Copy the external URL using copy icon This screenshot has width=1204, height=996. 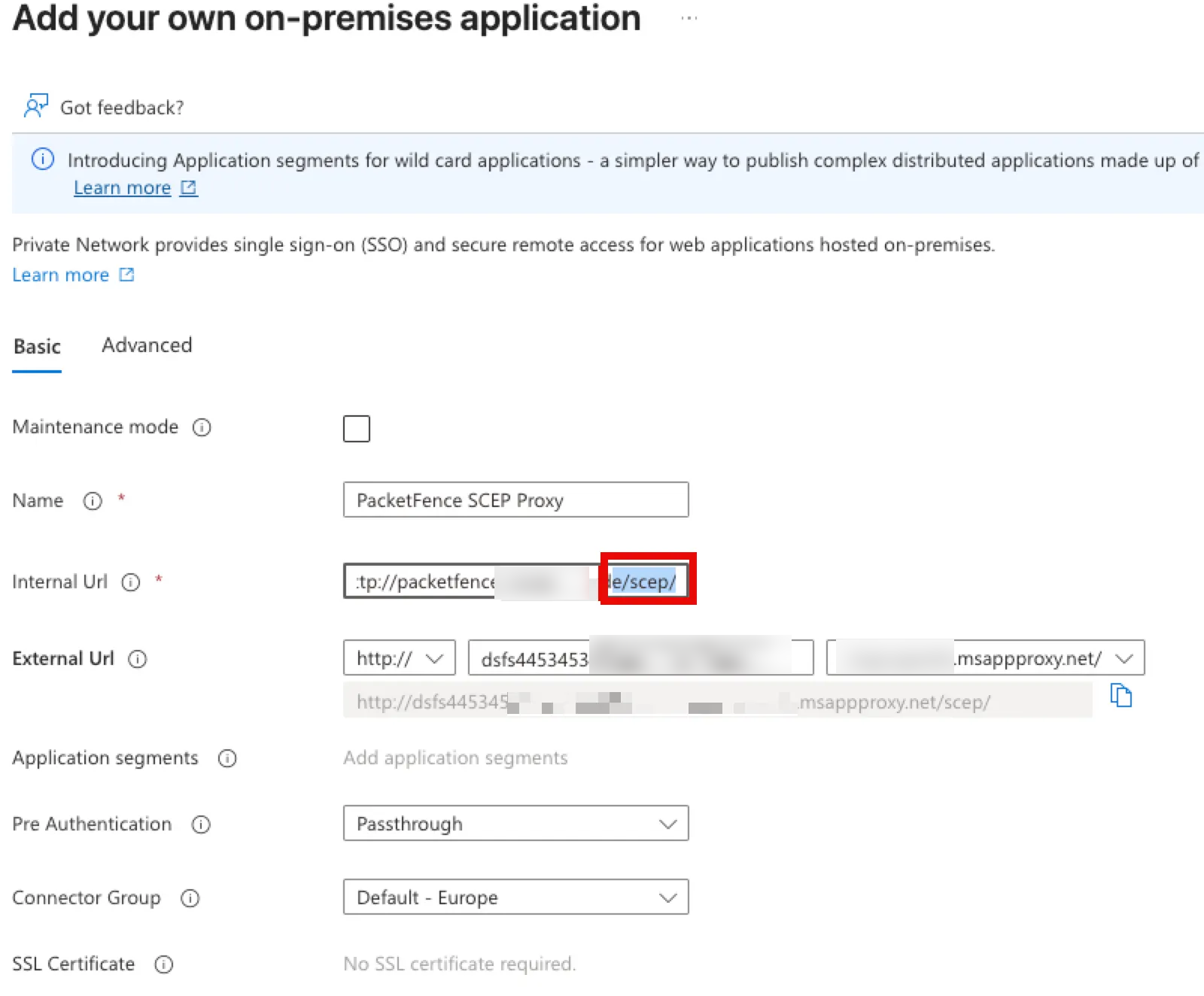coord(1121,697)
